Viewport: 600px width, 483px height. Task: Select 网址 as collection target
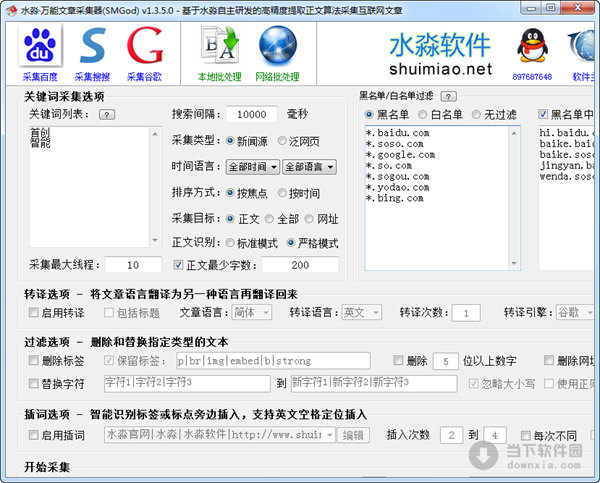point(309,219)
